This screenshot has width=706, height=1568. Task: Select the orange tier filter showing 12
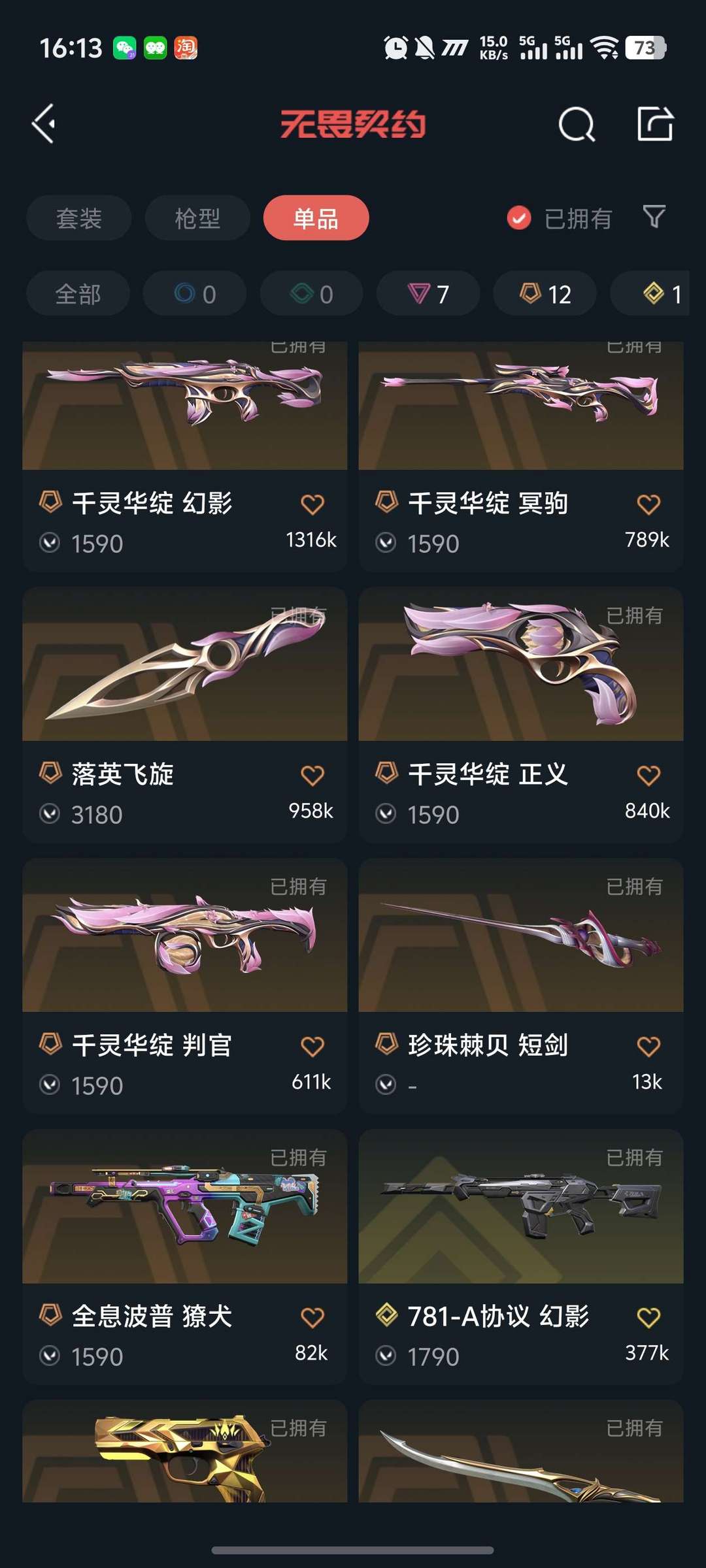[x=545, y=293]
